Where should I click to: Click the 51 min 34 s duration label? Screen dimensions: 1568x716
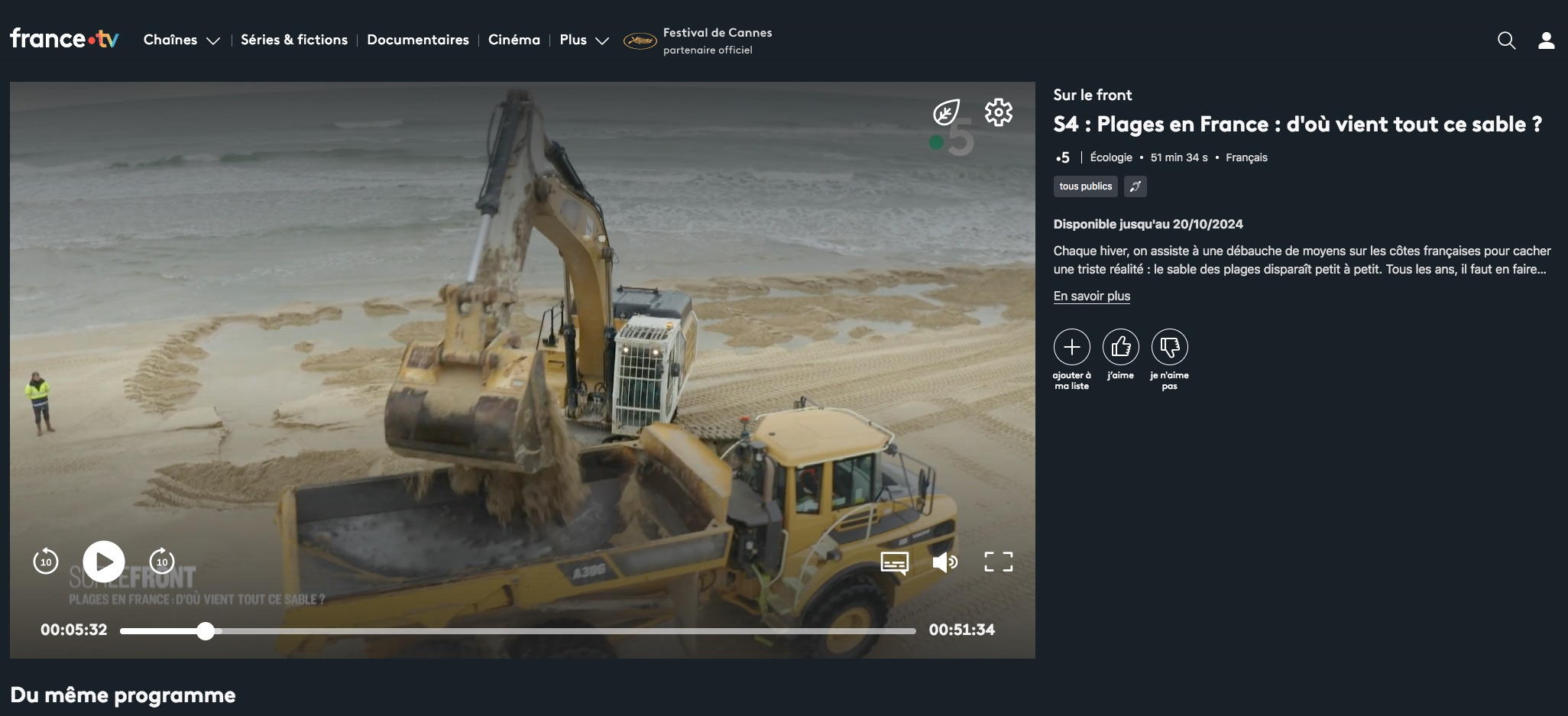pos(1179,157)
